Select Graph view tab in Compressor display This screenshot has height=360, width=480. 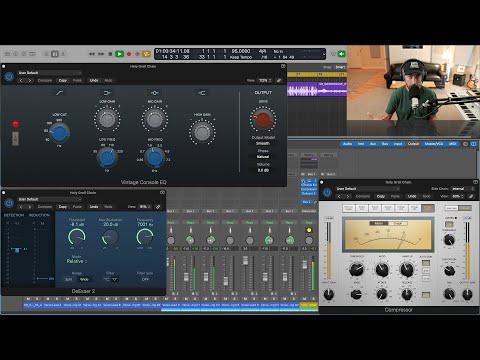coord(399,223)
